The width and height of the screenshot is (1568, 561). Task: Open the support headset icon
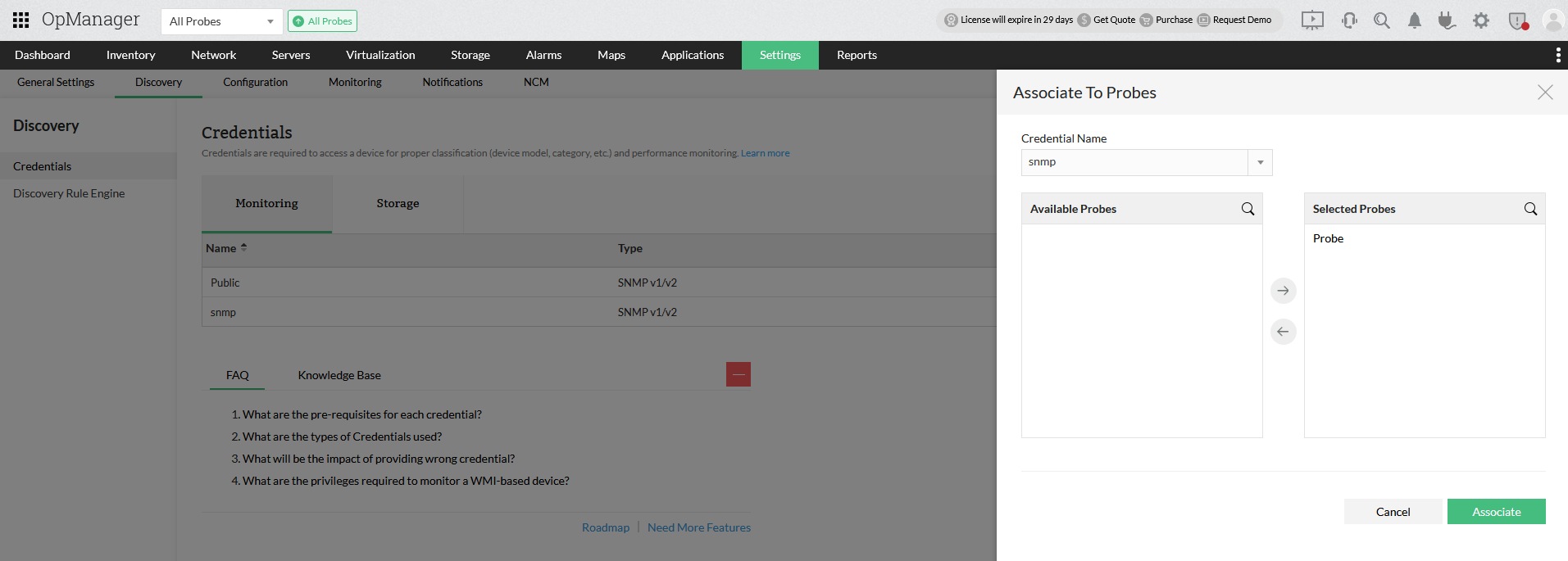(x=1349, y=20)
